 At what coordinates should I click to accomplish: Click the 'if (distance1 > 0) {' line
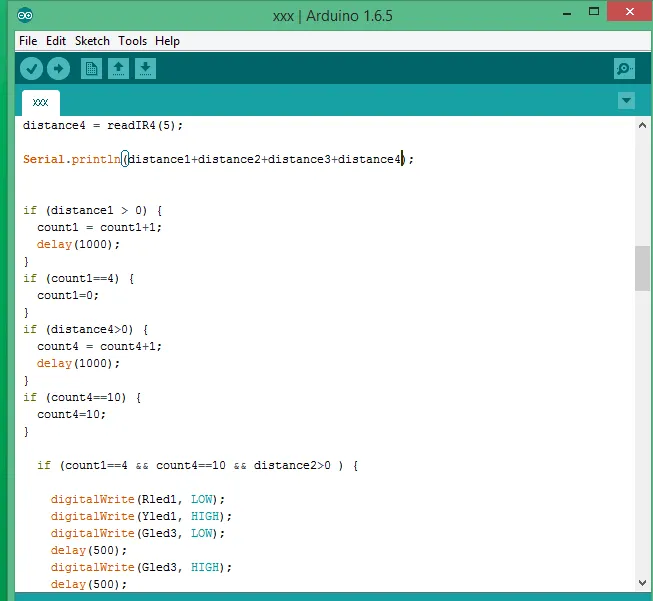92,210
